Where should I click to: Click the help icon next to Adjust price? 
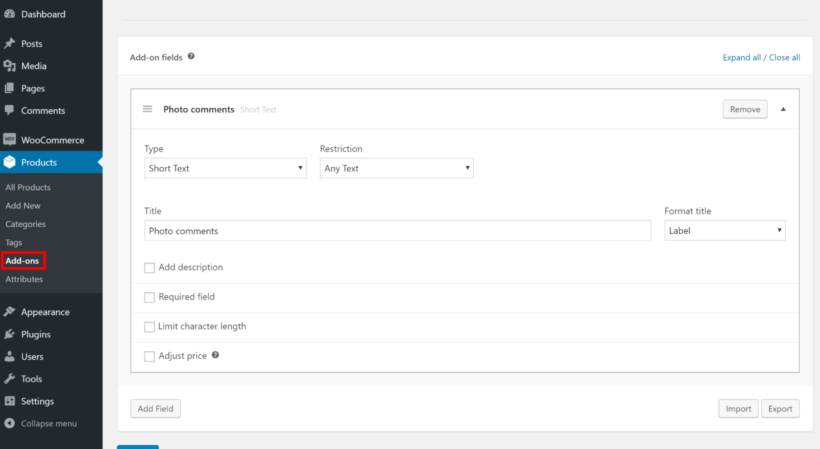[x=215, y=355]
